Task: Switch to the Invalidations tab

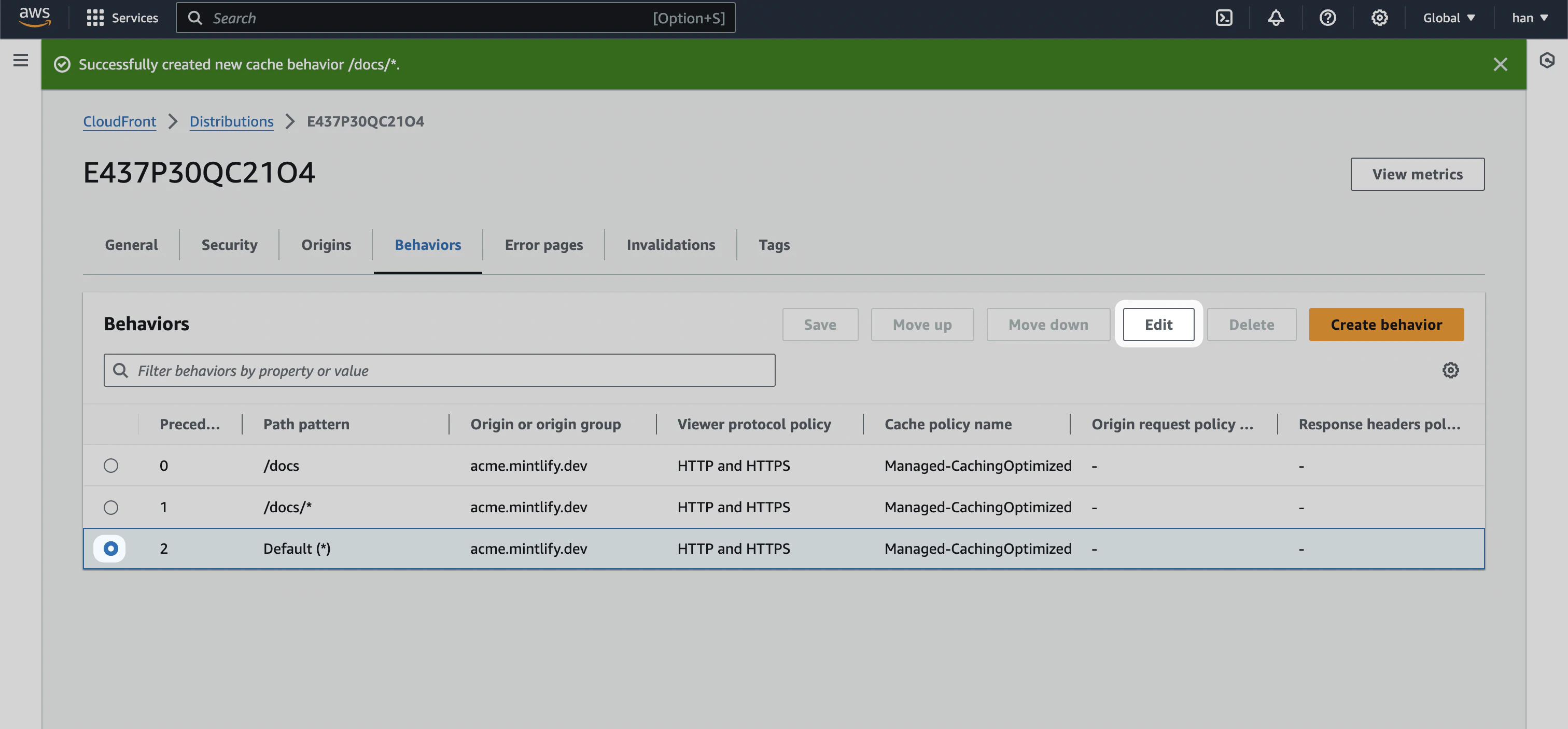Action: [671, 245]
